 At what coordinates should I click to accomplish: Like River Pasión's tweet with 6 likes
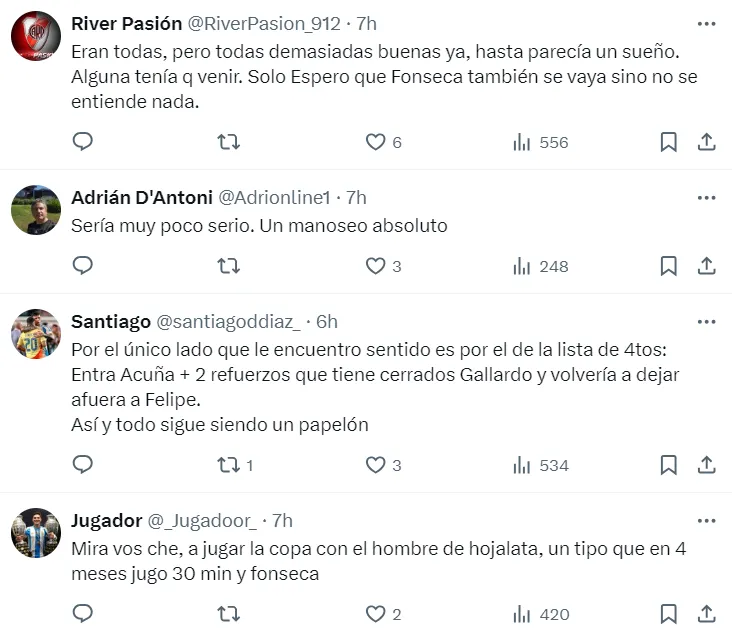click(376, 142)
